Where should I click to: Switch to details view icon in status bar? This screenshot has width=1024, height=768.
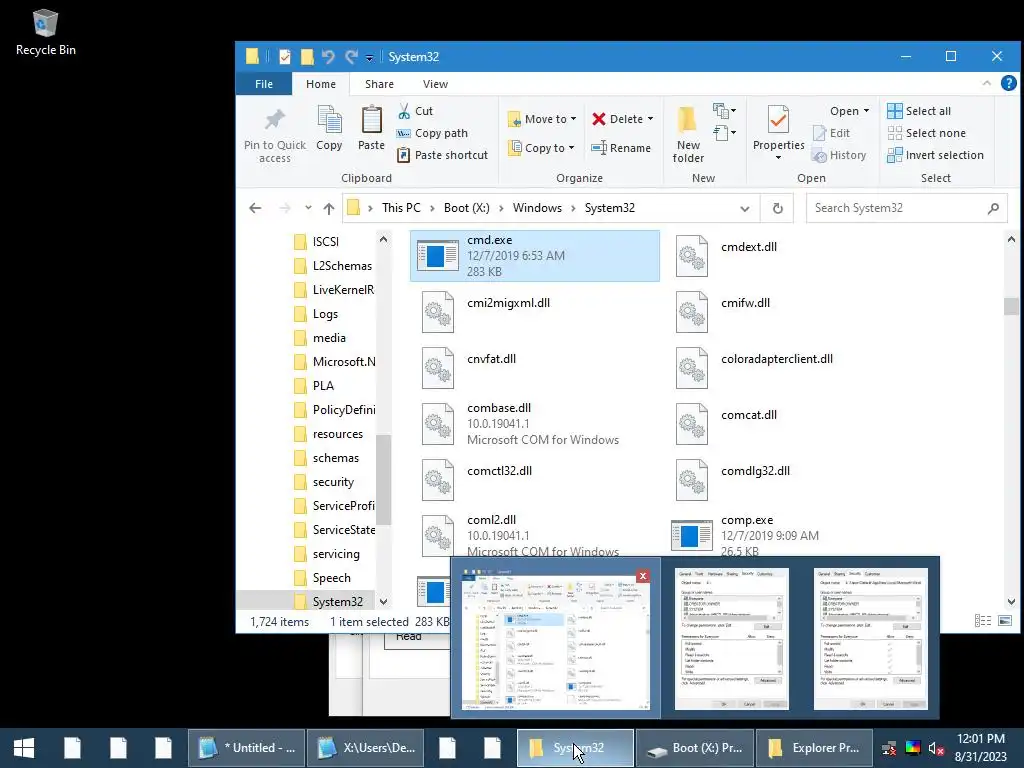point(983,621)
